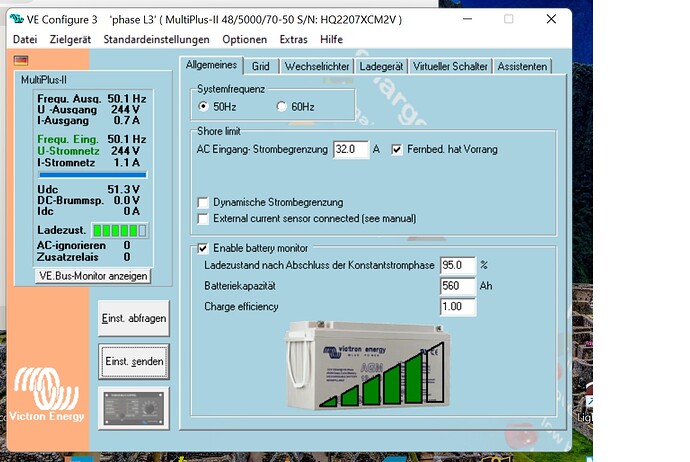Click the Einst. abfragen button
The width and height of the screenshot is (690, 462).
click(x=134, y=318)
